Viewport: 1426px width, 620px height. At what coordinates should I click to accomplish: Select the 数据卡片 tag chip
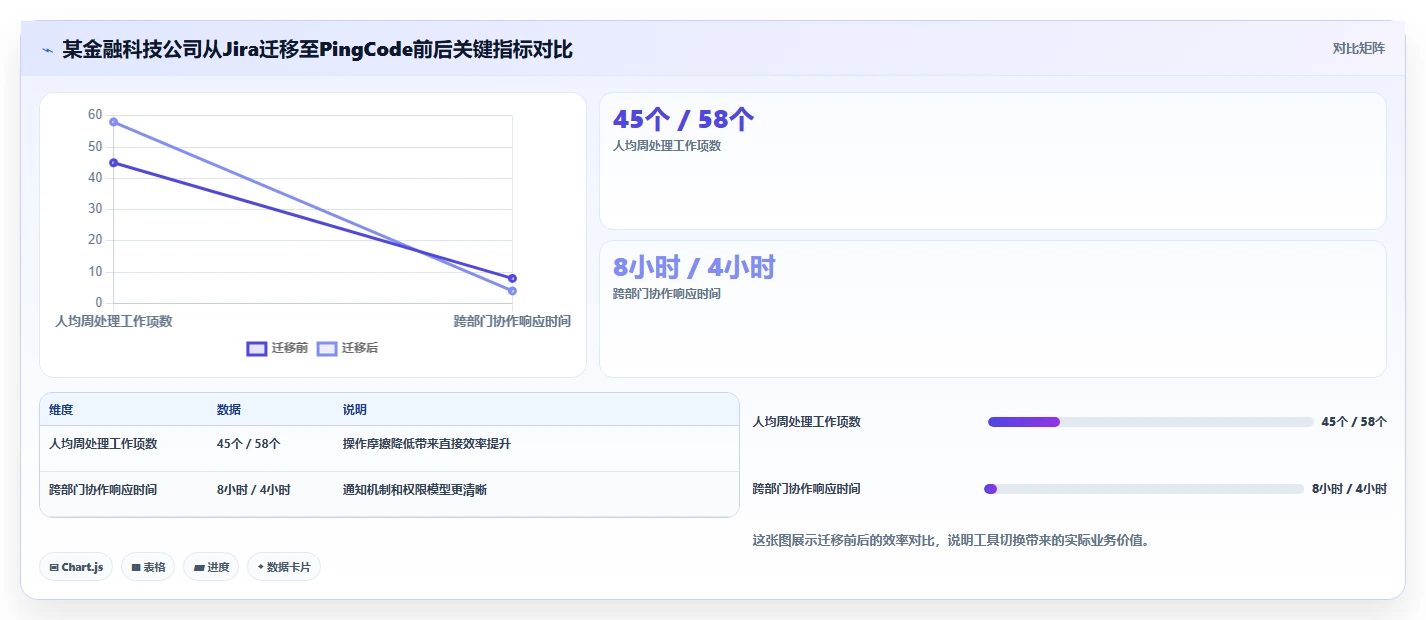[284, 567]
